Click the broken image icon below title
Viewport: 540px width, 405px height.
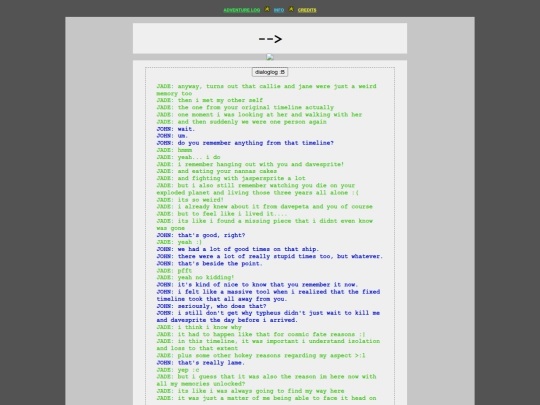click(270, 57)
